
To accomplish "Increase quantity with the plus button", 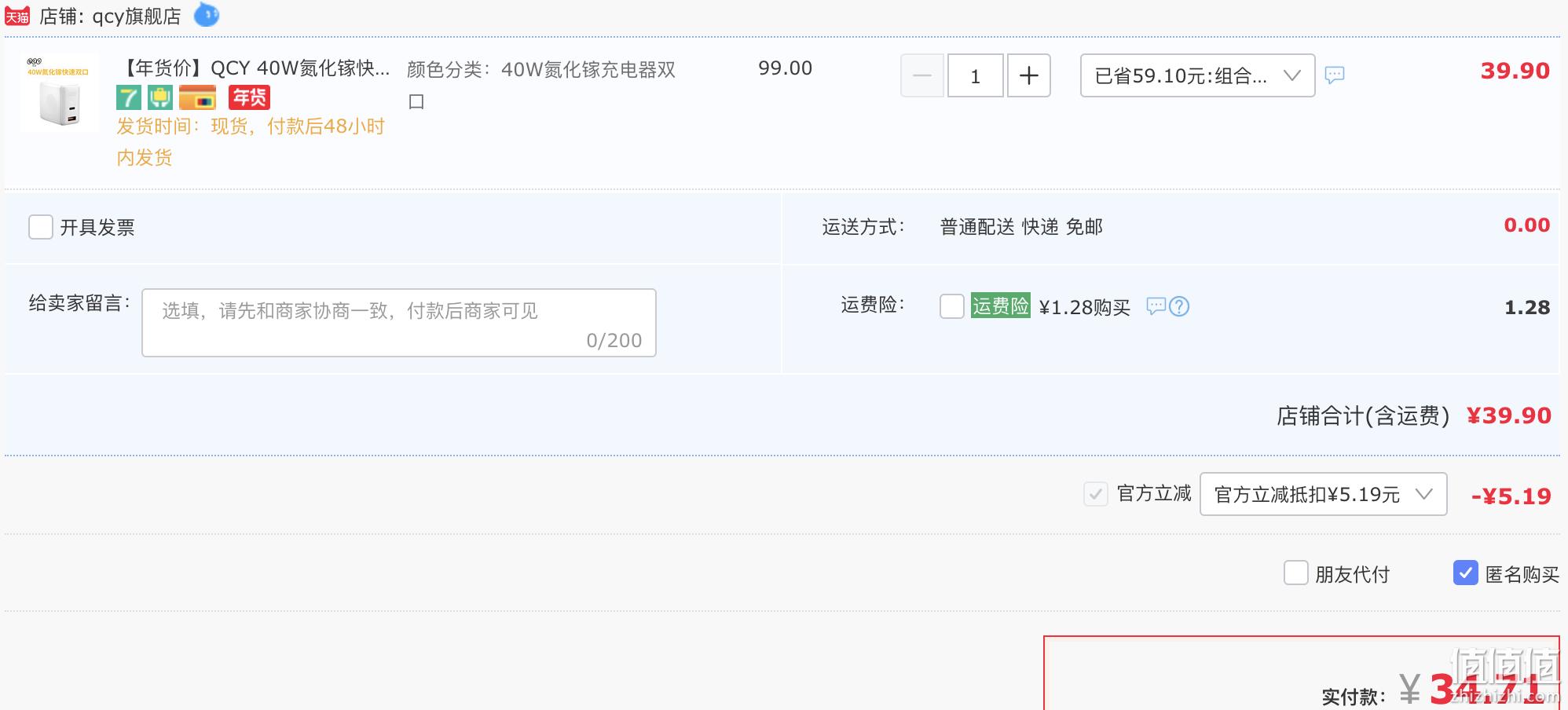I will click(1029, 75).
